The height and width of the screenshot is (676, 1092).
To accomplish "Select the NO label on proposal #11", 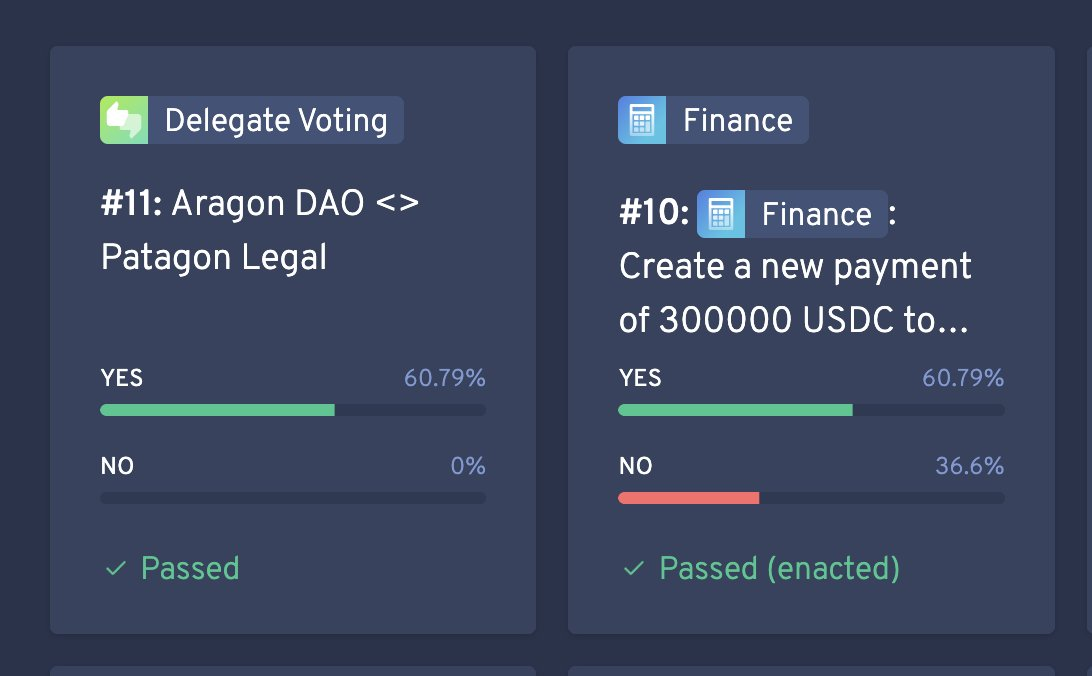I will click(117, 466).
